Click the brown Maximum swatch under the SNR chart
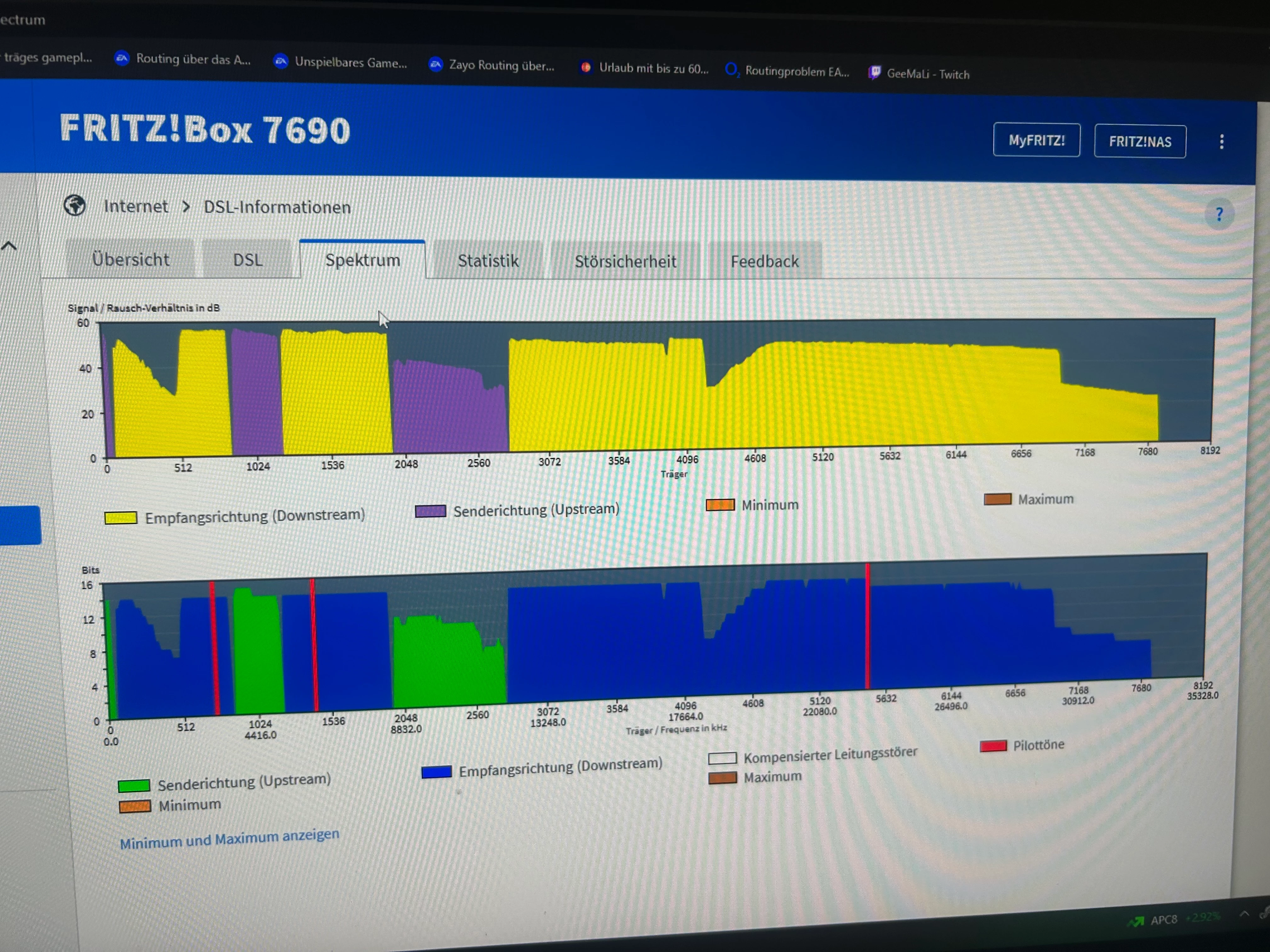 (997, 499)
